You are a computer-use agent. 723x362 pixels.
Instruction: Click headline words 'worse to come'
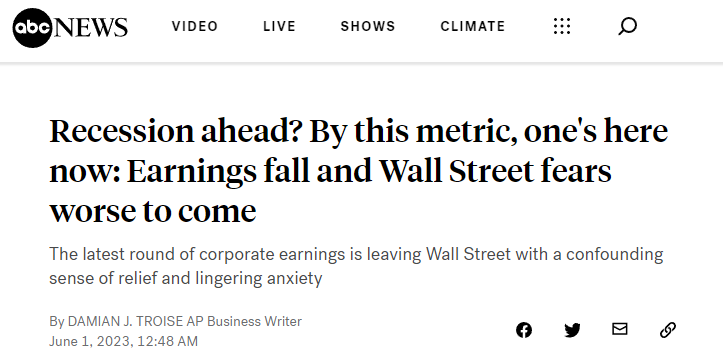point(153,211)
